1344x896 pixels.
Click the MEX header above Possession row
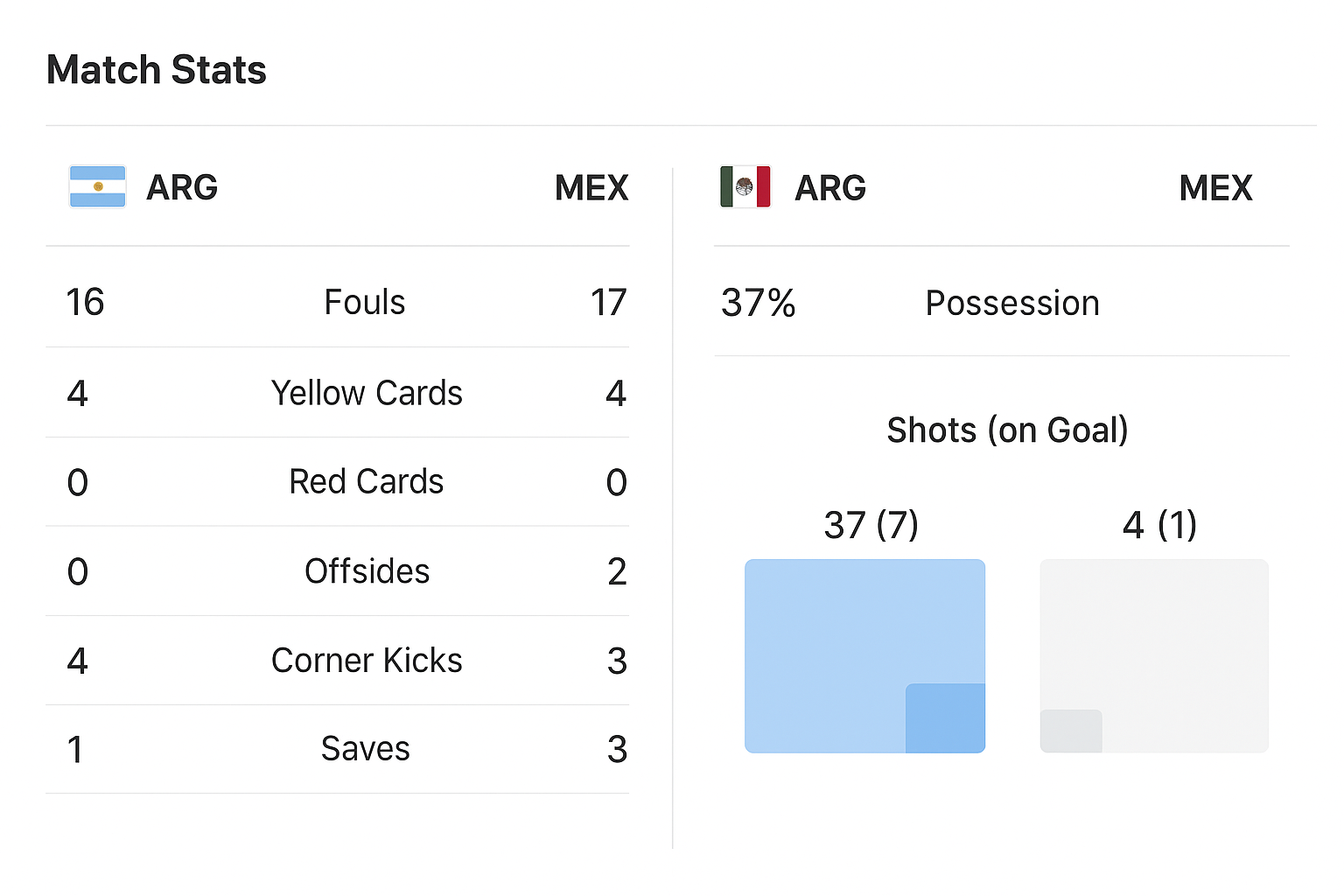[x=1215, y=188]
